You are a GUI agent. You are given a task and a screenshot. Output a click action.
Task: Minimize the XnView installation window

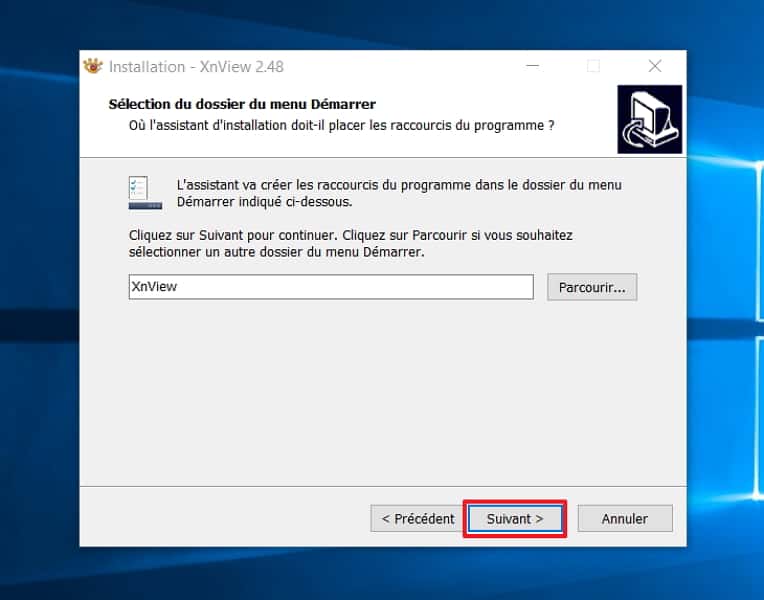(532, 66)
